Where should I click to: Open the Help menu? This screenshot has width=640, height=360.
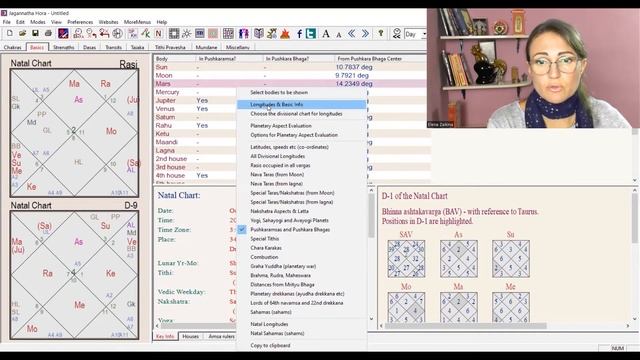162,22
